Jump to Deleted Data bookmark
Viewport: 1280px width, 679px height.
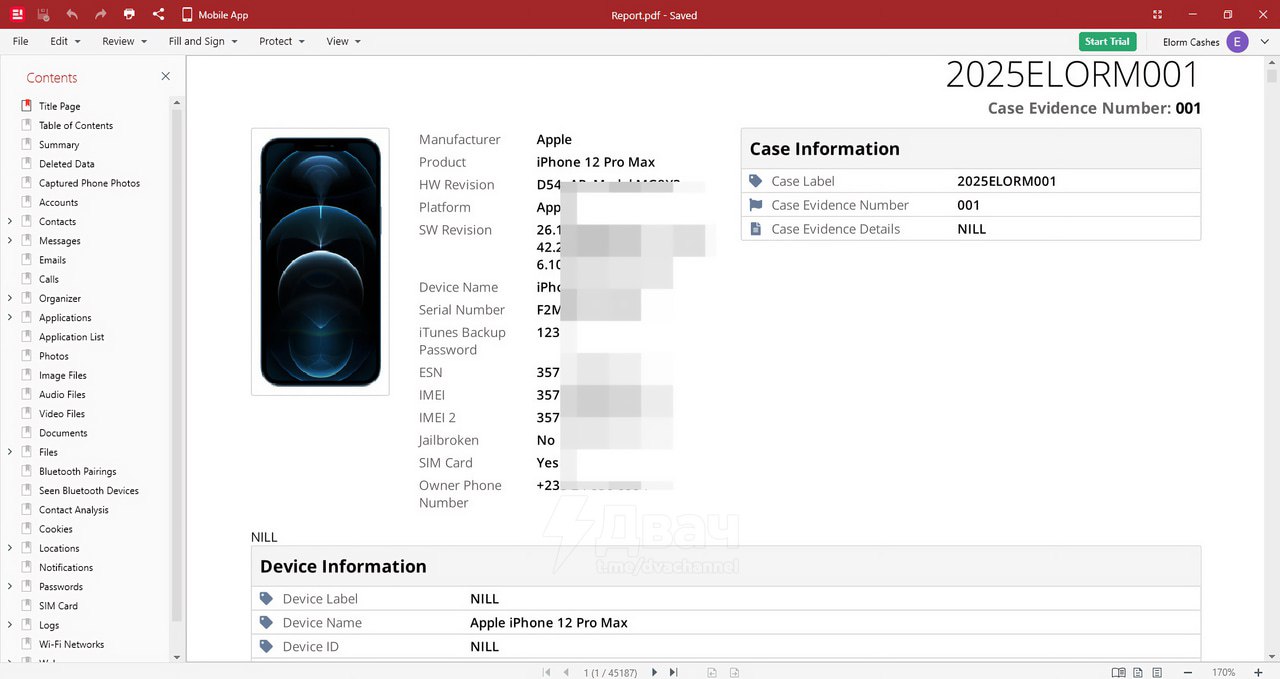pos(66,164)
